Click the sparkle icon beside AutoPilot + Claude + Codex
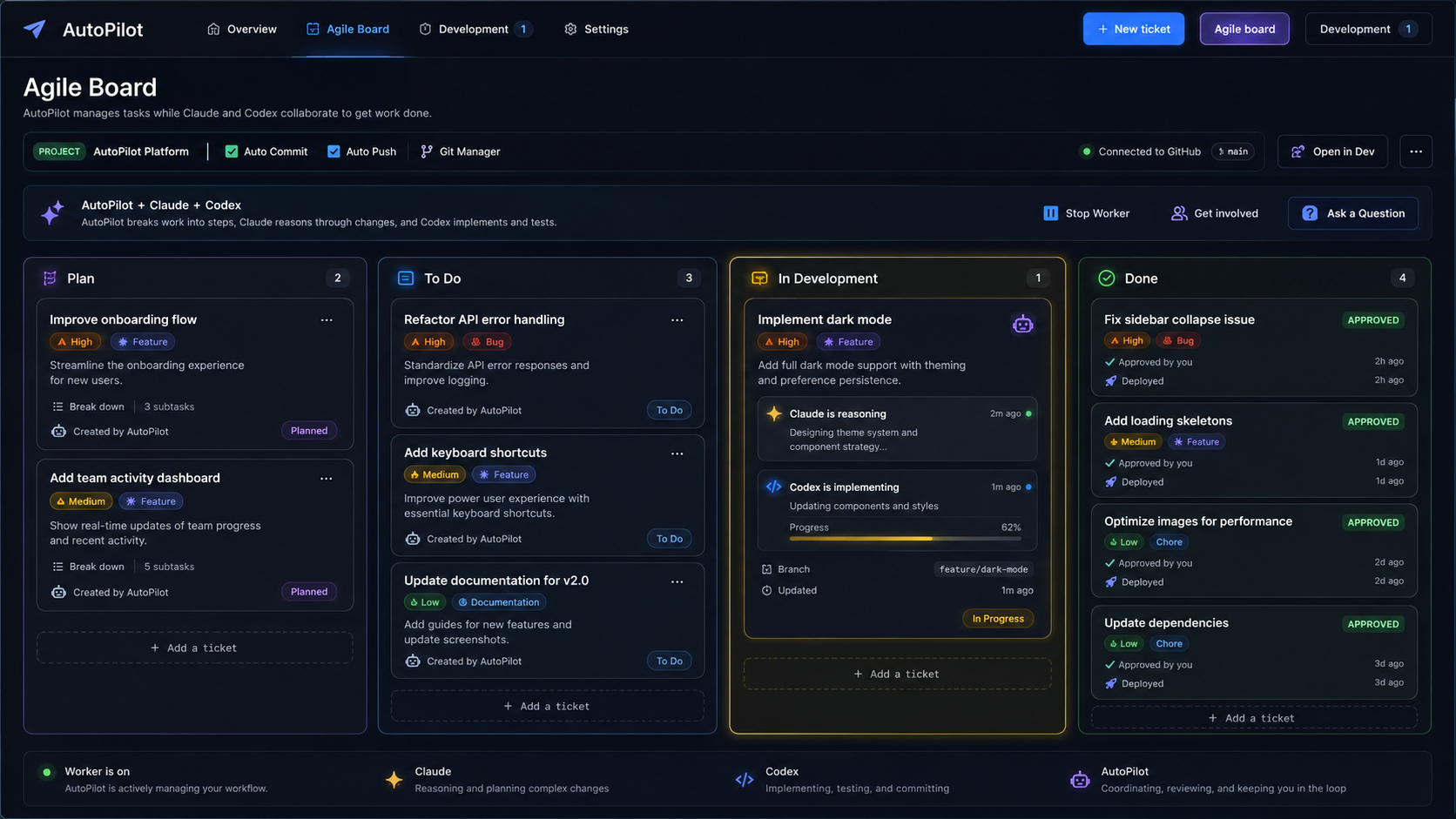Image resolution: width=1456 pixels, height=819 pixels. (52, 213)
